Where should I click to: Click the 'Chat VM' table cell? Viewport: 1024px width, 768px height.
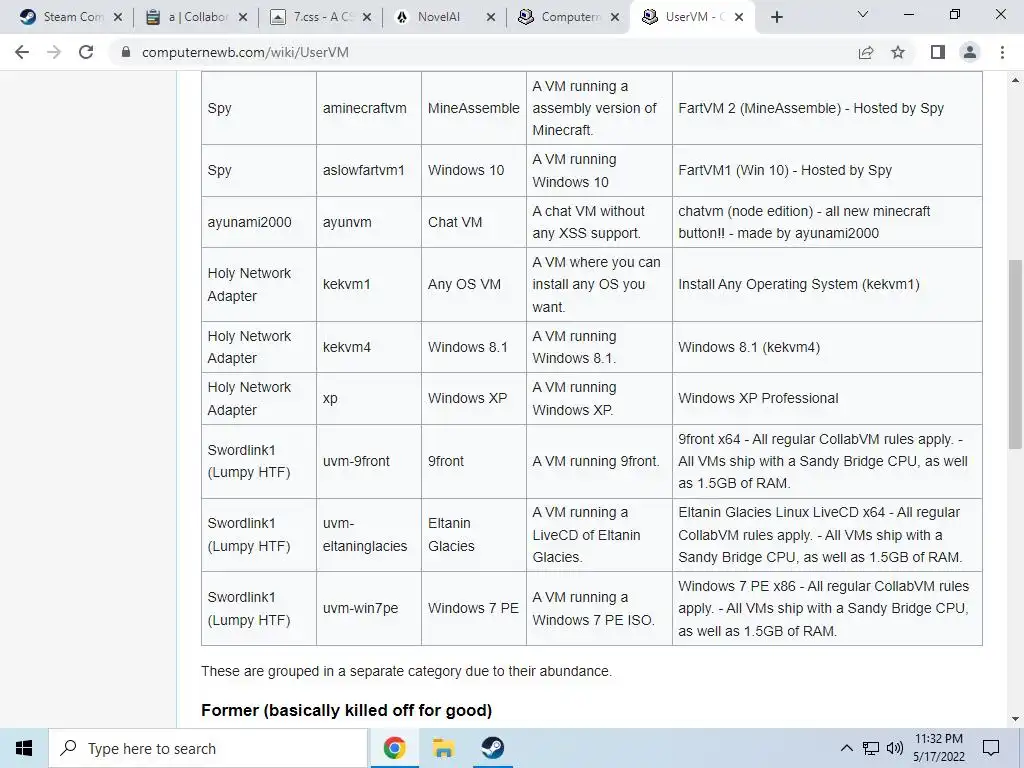tap(473, 222)
